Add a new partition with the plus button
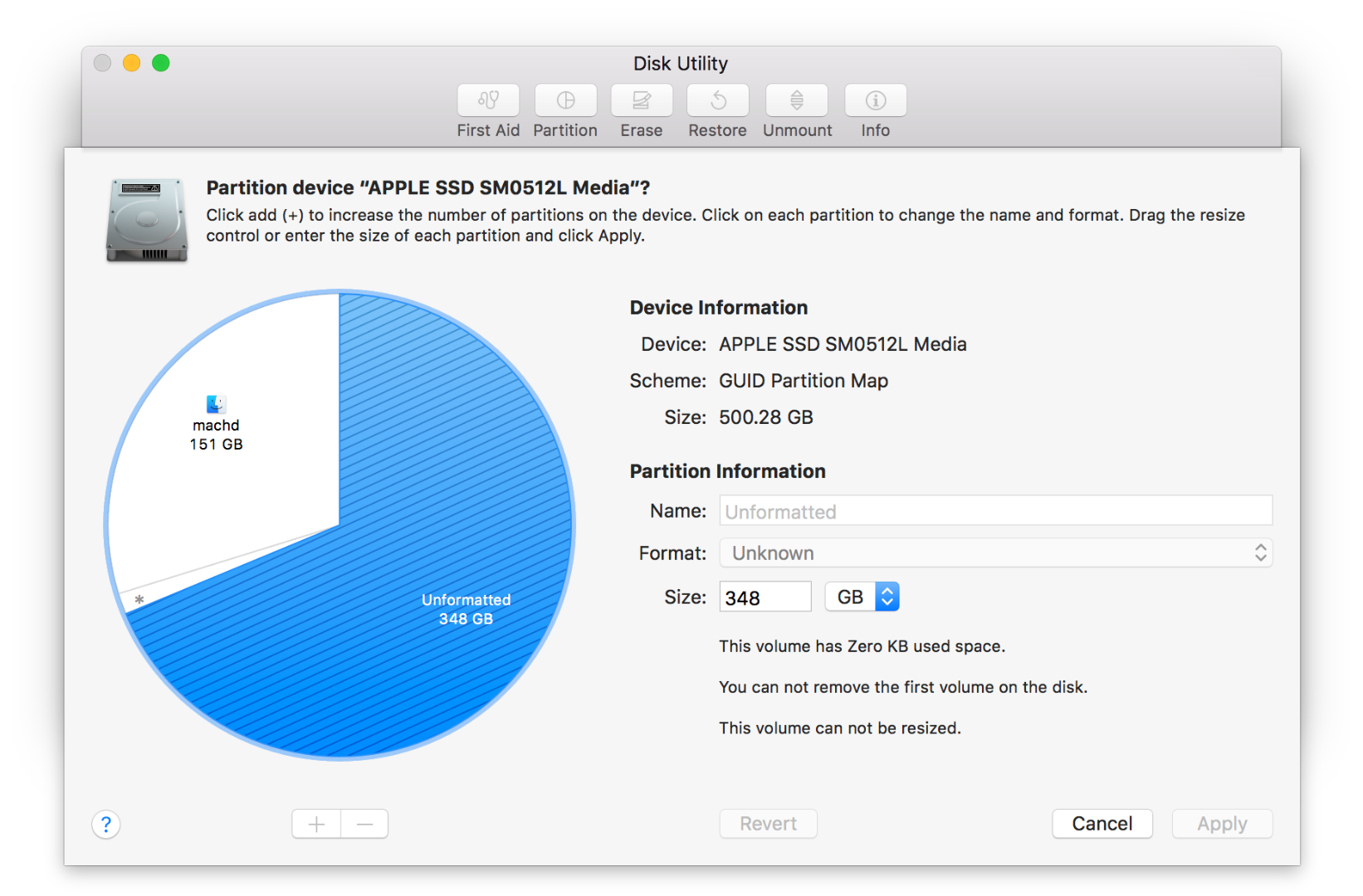Image resolution: width=1363 pixels, height=896 pixels. click(315, 823)
